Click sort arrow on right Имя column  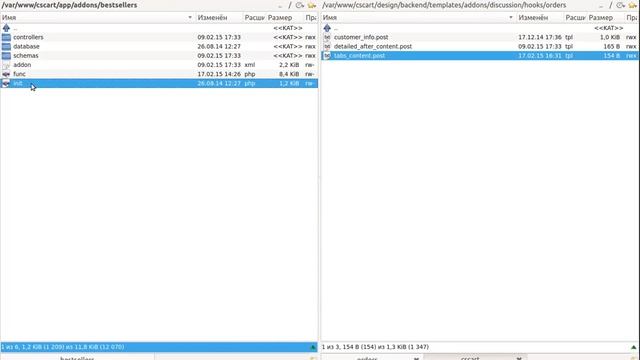click(511, 18)
